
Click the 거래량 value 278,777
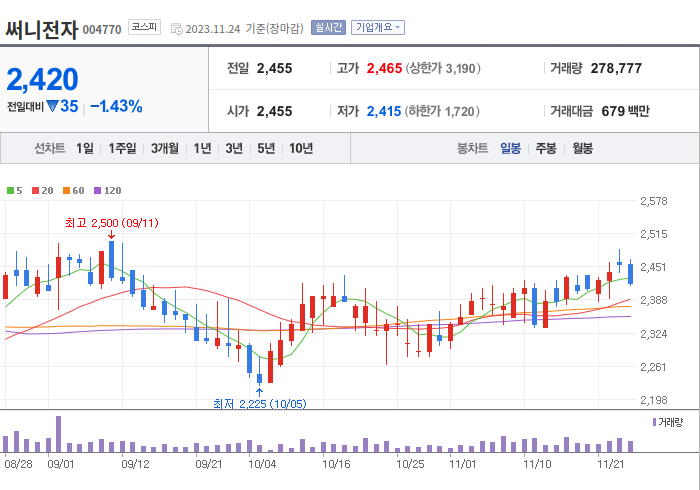616,68
